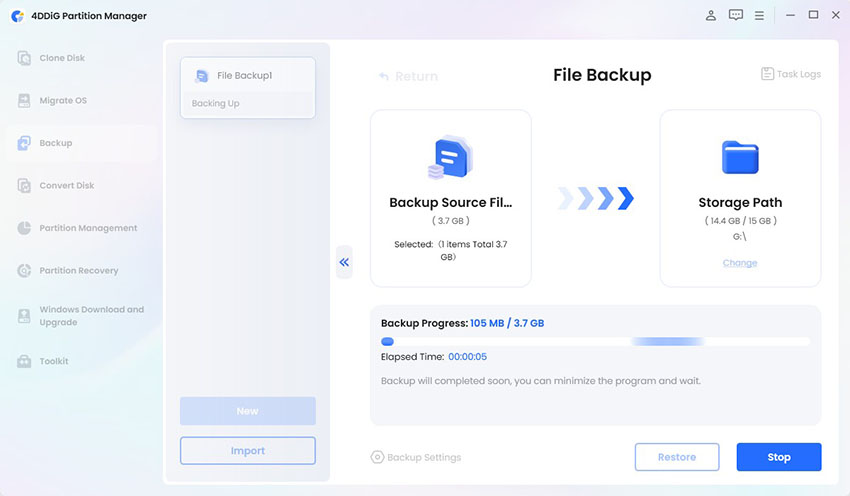Click the Backup Source File card title
This screenshot has height=496, width=850.
click(450, 202)
